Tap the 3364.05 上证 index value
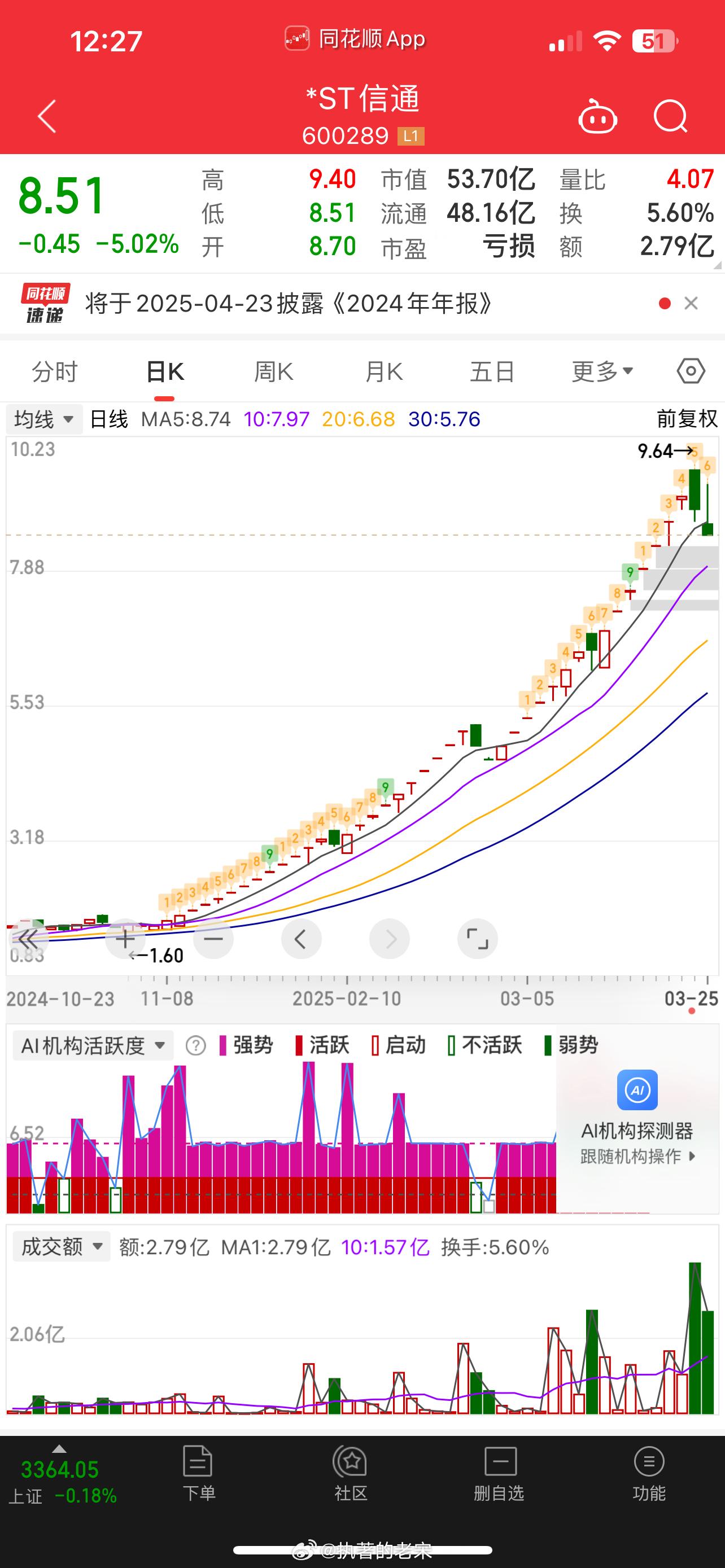This screenshot has width=725, height=1568. click(x=60, y=1470)
